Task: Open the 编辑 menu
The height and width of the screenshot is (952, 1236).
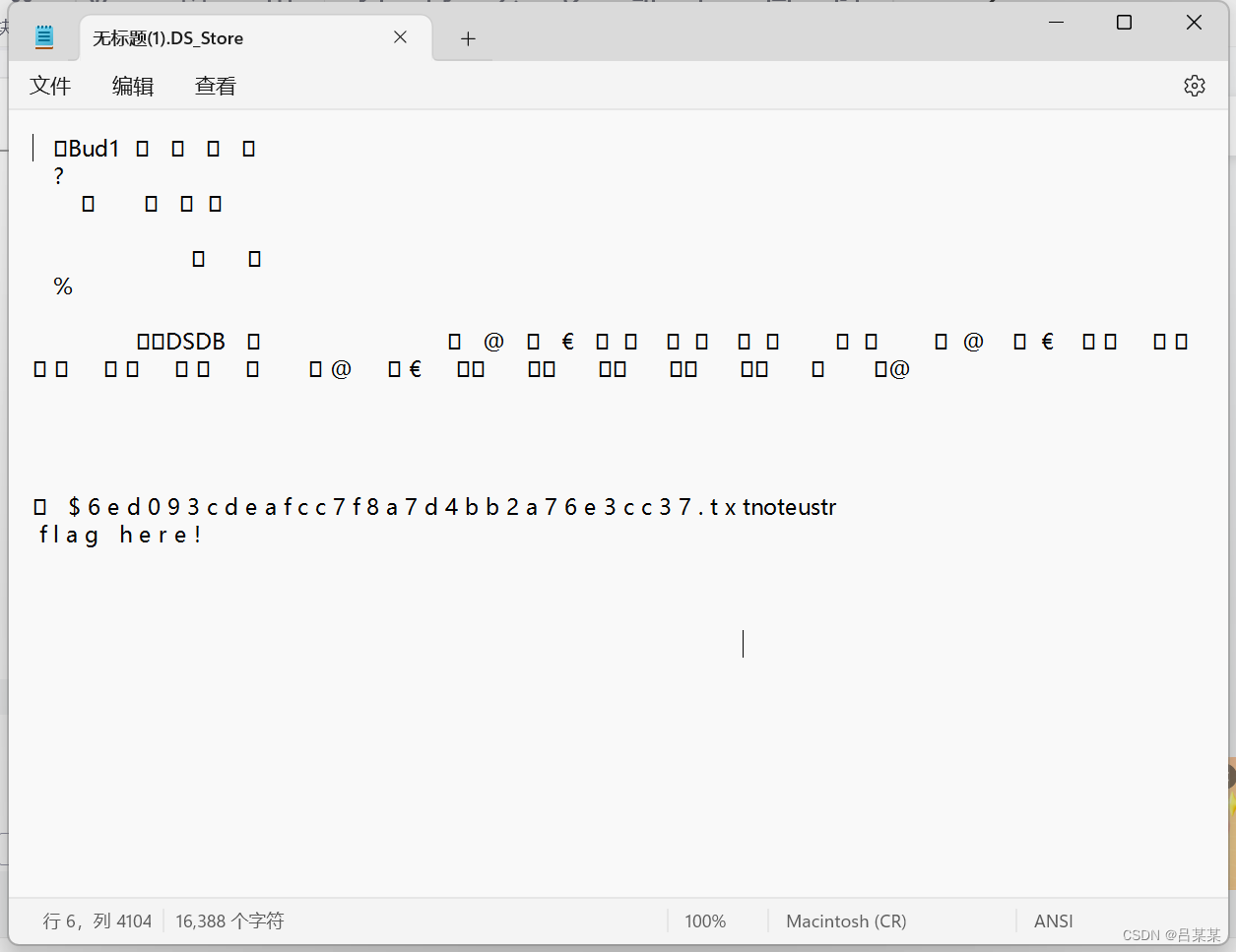Action: tap(133, 87)
